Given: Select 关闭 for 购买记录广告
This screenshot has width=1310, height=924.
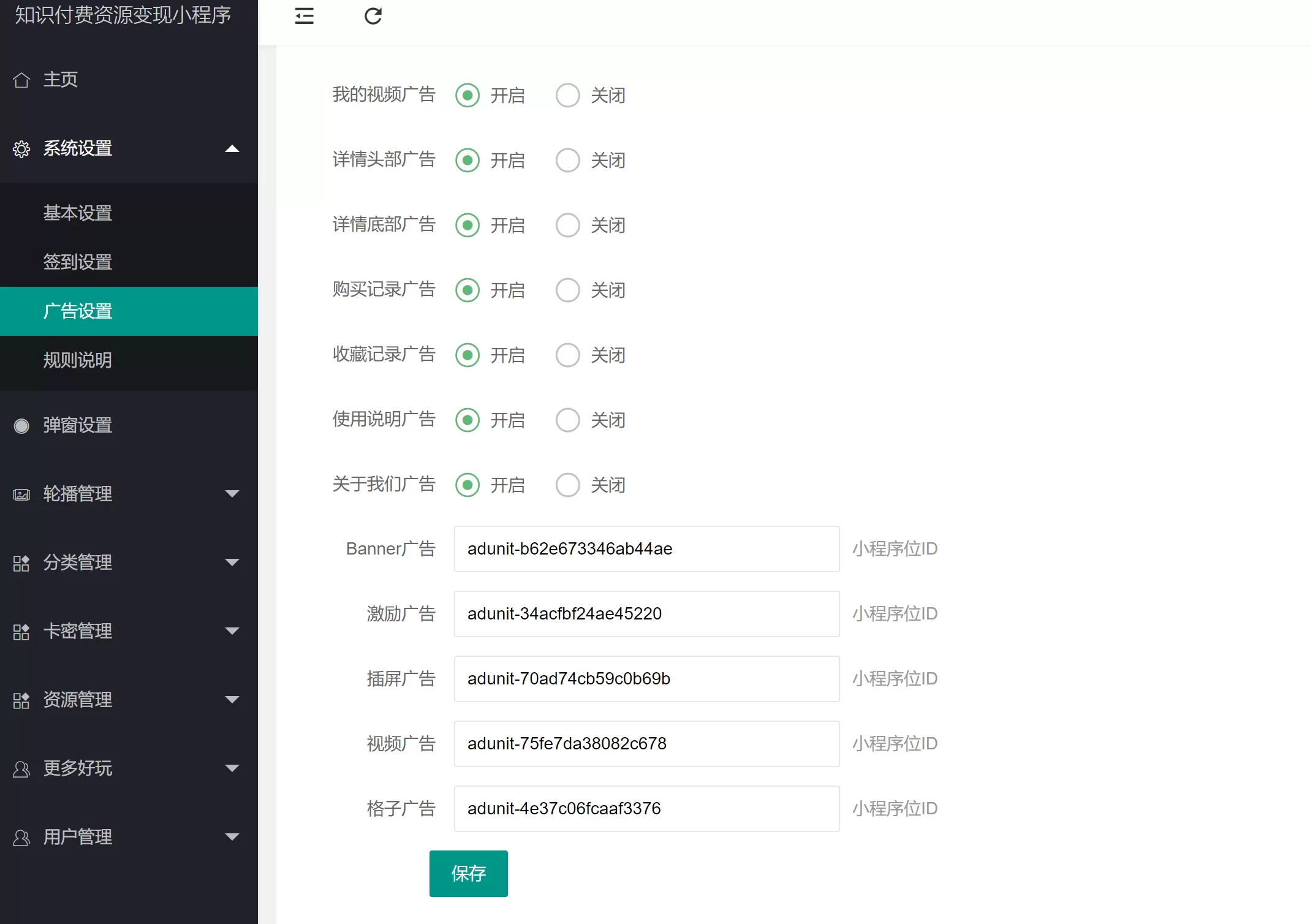Looking at the screenshot, I should (567, 290).
